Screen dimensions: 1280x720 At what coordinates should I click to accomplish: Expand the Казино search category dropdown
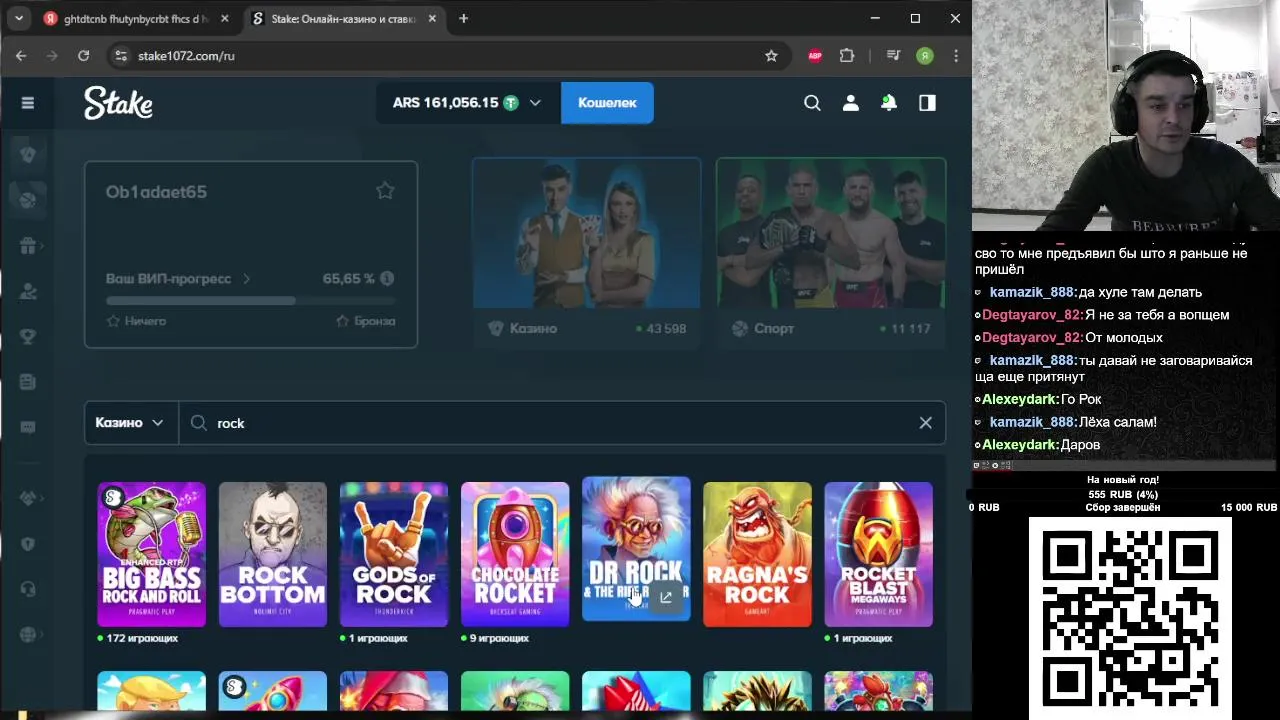click(130, 423)
